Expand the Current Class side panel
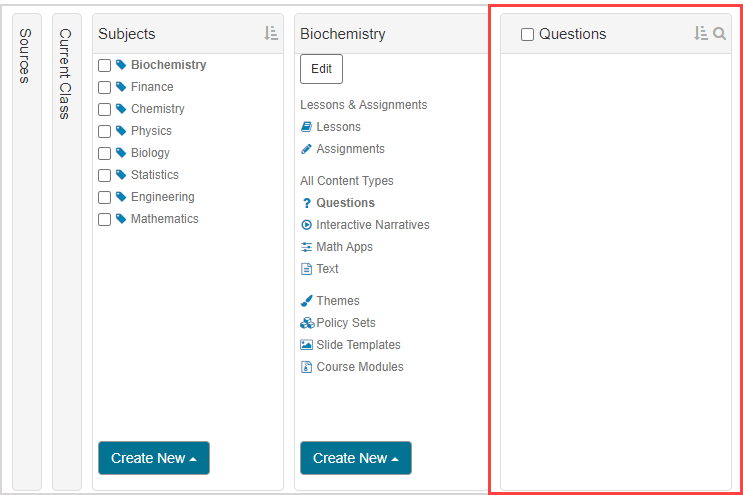Screen dimensions: 743x495 pos(65,73)
